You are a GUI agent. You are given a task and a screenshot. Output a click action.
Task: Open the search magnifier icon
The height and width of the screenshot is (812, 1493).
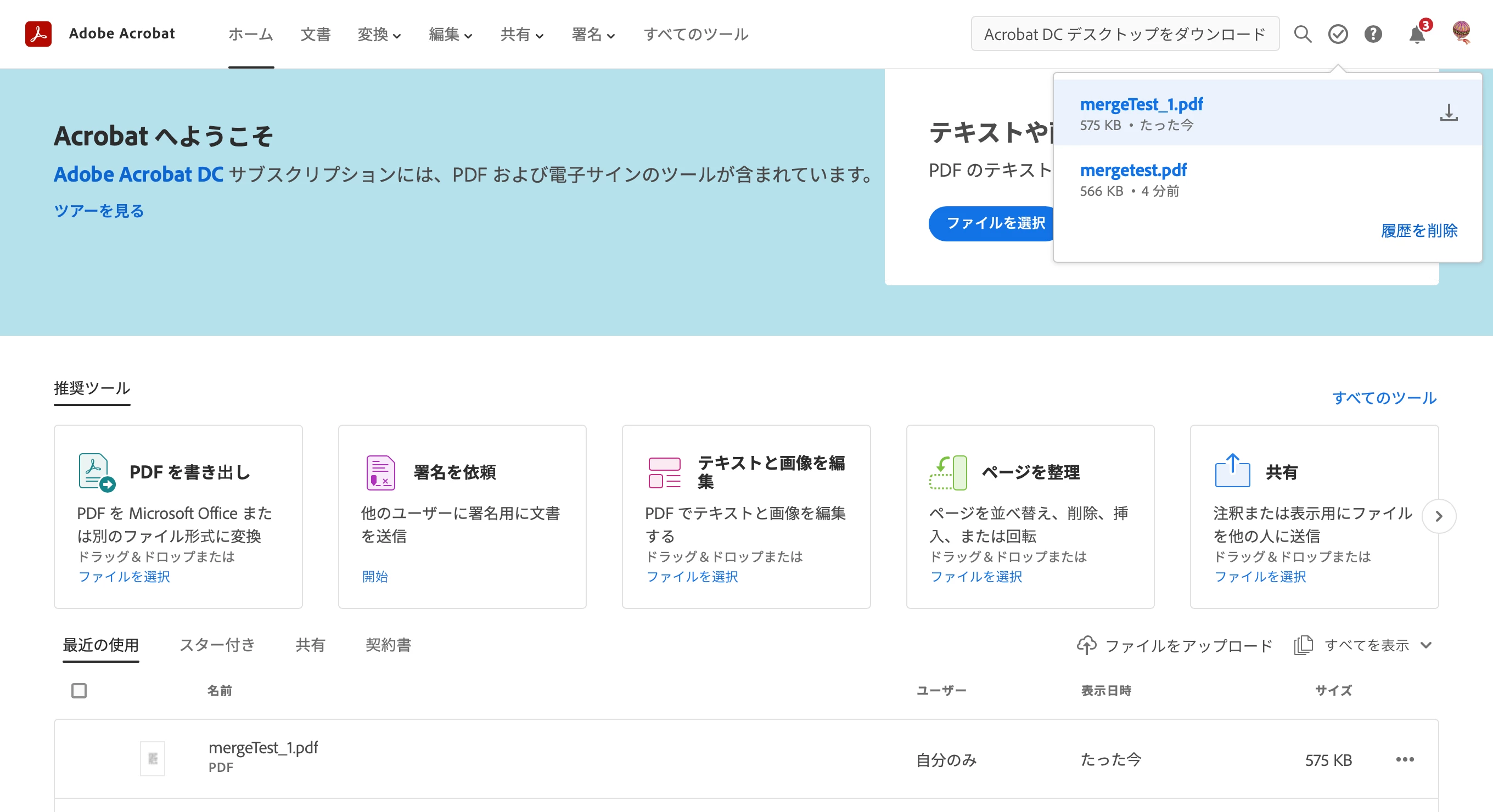point(1303,34)
